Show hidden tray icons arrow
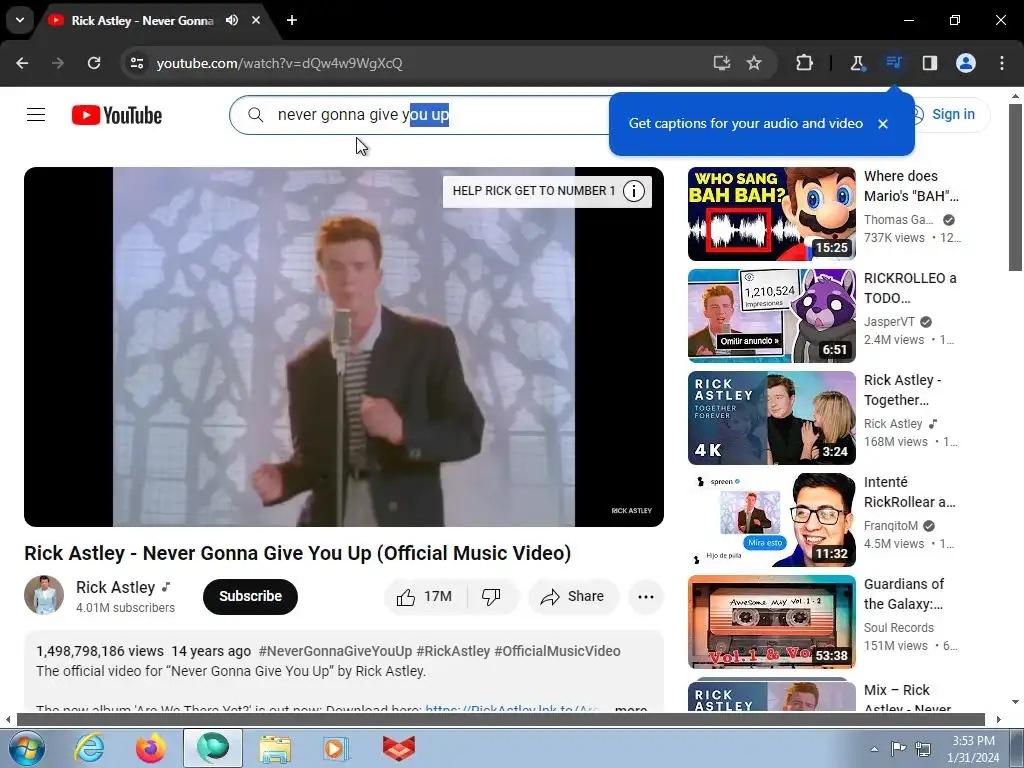The height and width of the screenshot is (768, 1024). pyautogui.click(x=874, y=748)
